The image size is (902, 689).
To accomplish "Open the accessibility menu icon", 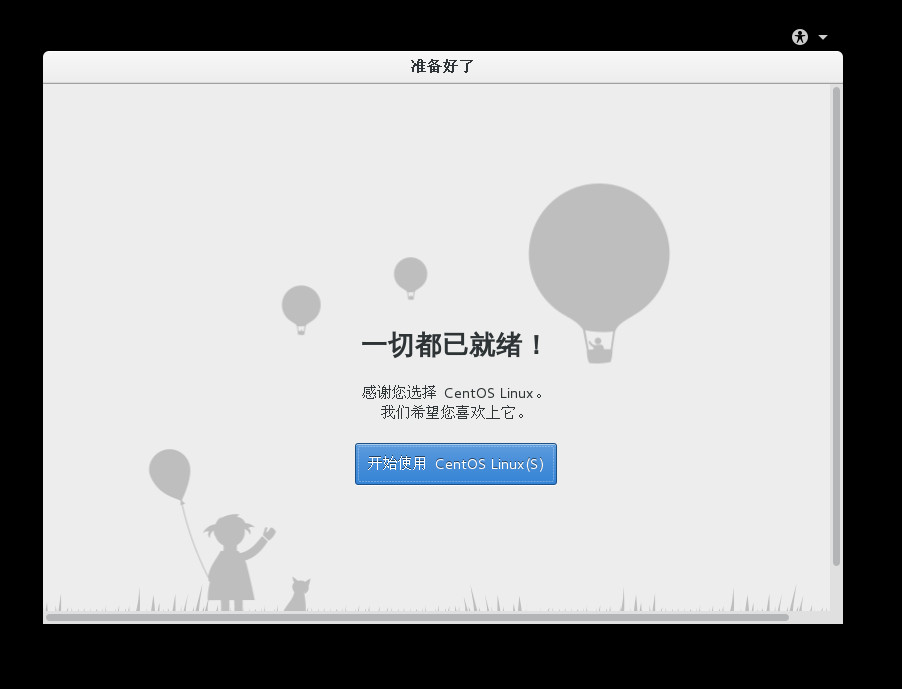I will [x=799, y=37].
